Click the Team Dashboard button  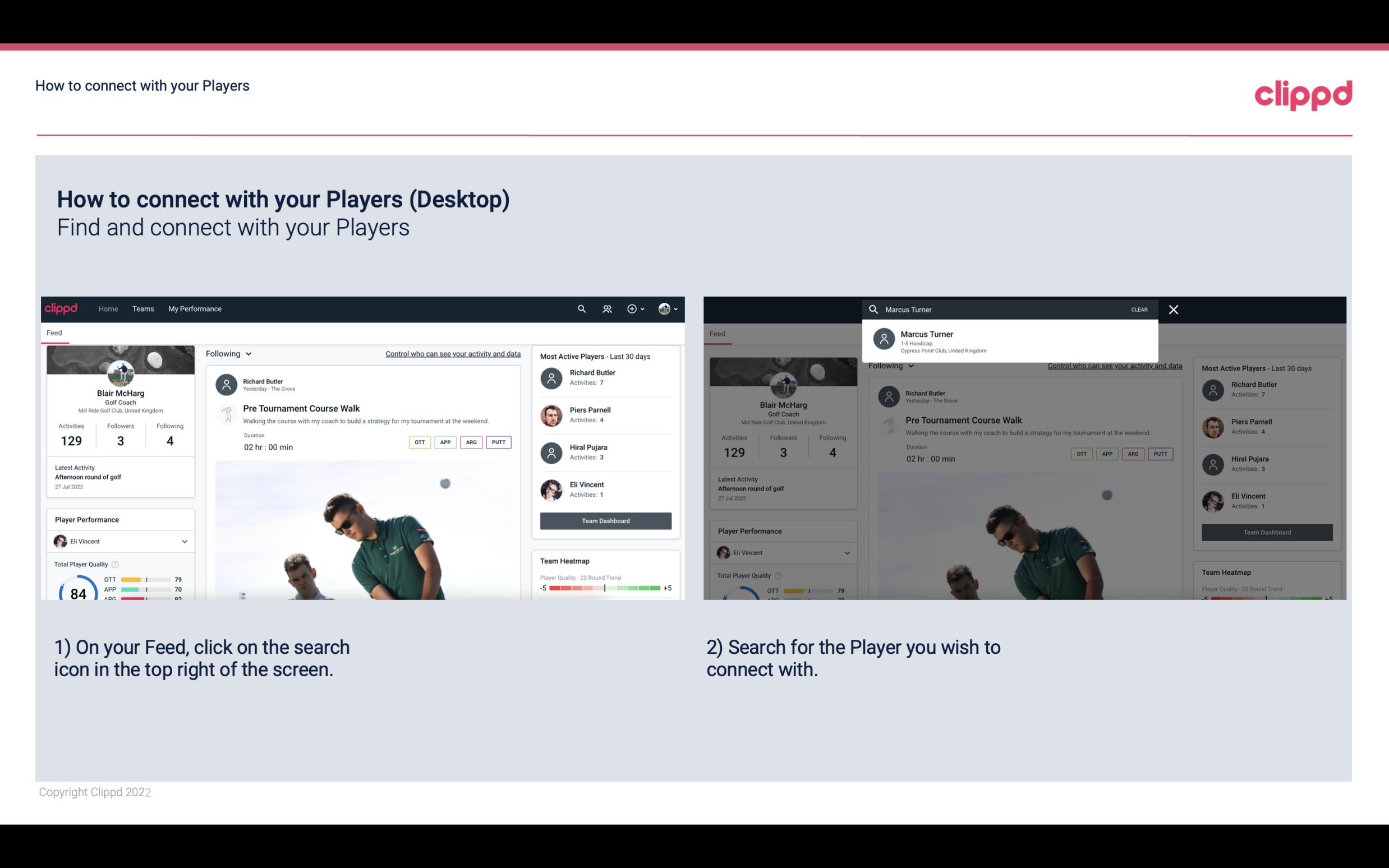click(x=605, y=520)
